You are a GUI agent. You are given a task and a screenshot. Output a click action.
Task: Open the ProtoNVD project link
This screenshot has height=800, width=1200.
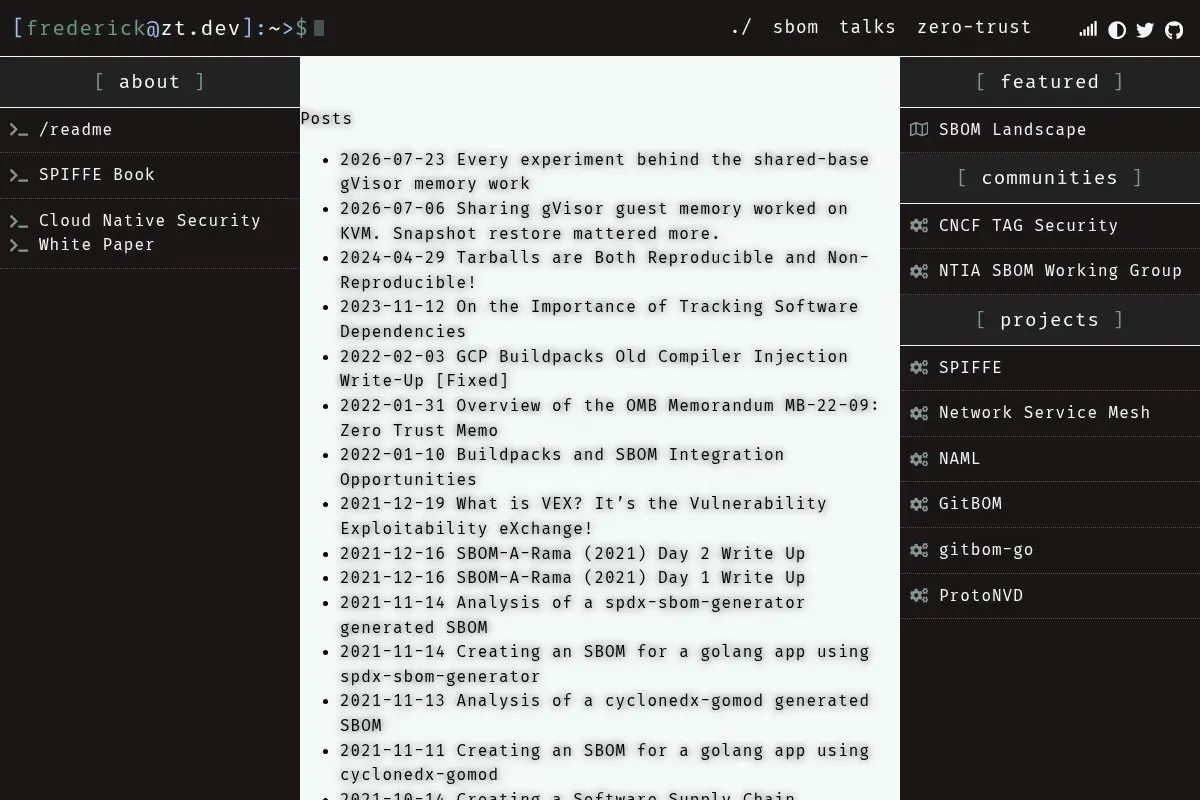click(x=981, y=596)
